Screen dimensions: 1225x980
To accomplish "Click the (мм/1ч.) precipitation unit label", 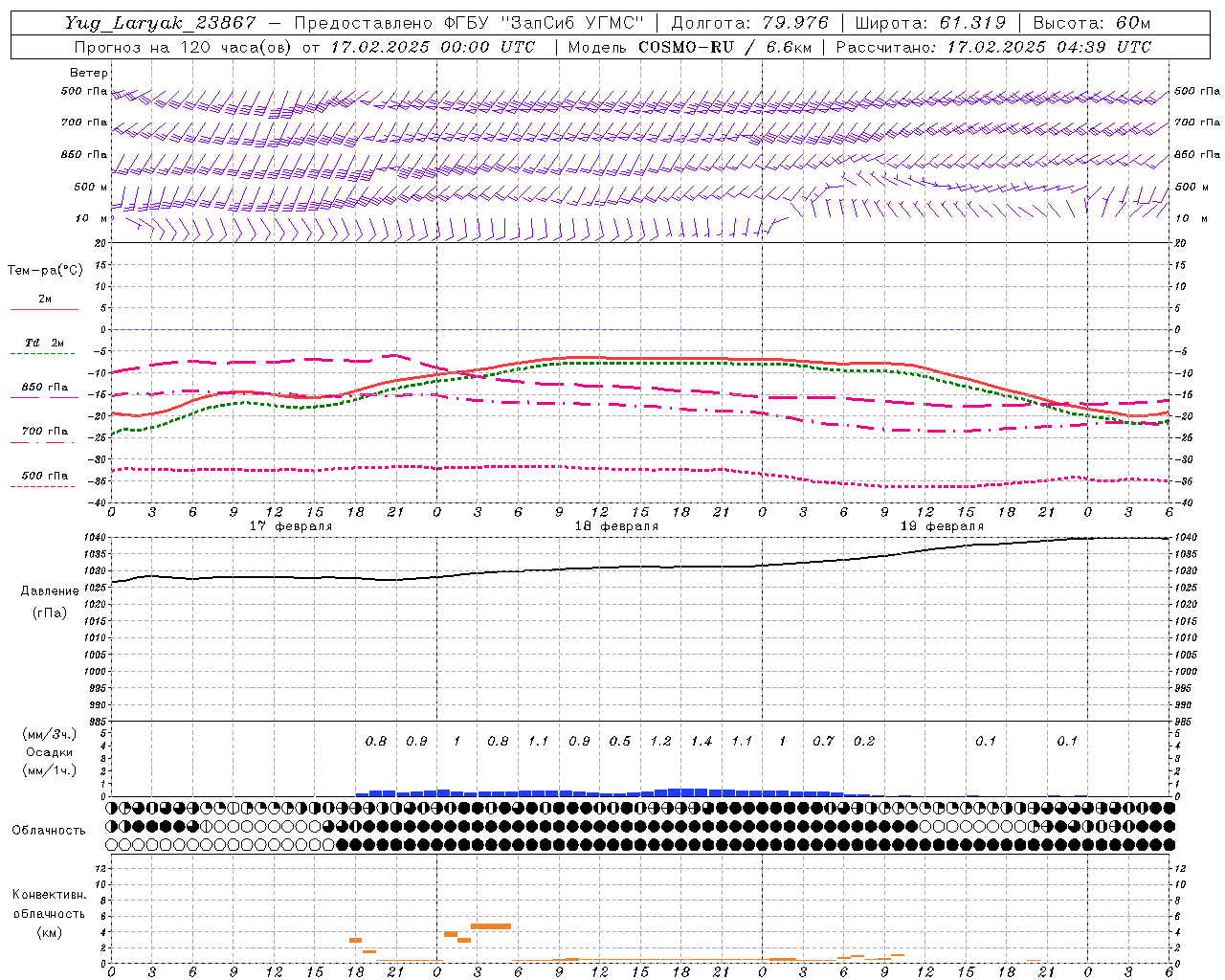I will click(50, 770).
